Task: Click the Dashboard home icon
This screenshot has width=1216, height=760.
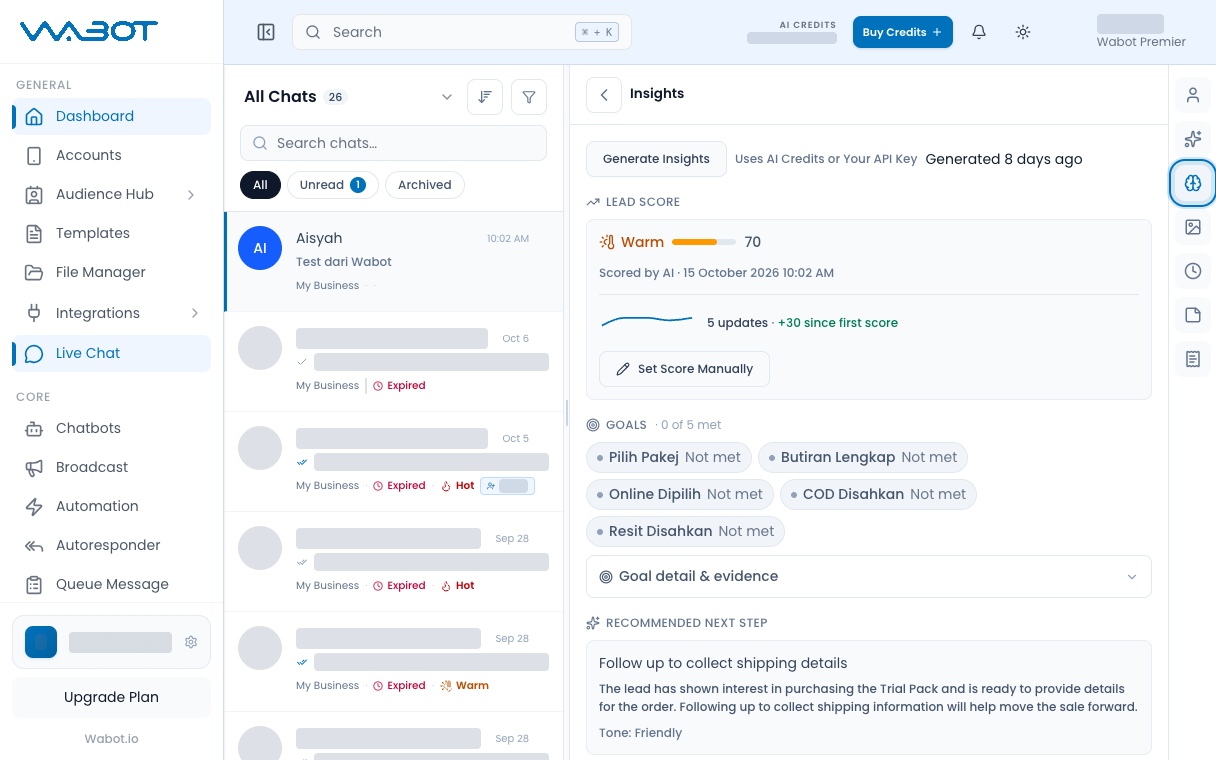Action: (x=34, y=116)
